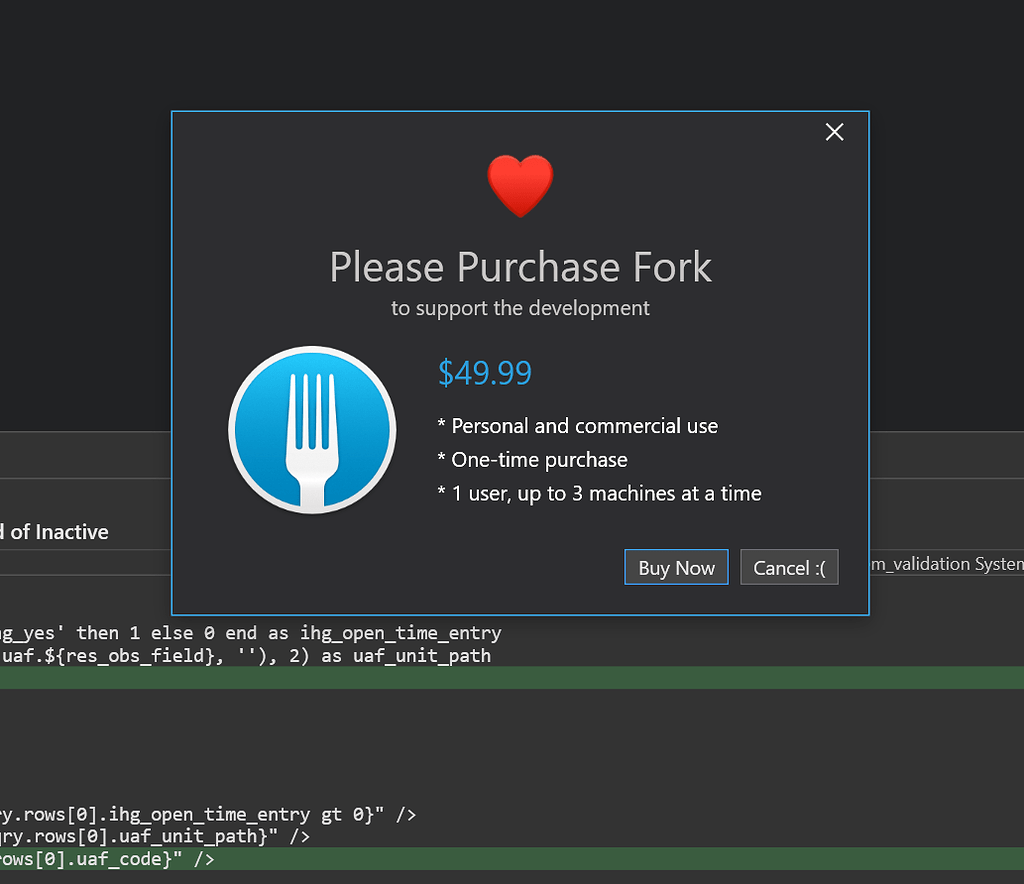Click the ihg_open_time_entry diff line
The image size is (1024, 884).
pyautogui.click(x=250, y=633)
